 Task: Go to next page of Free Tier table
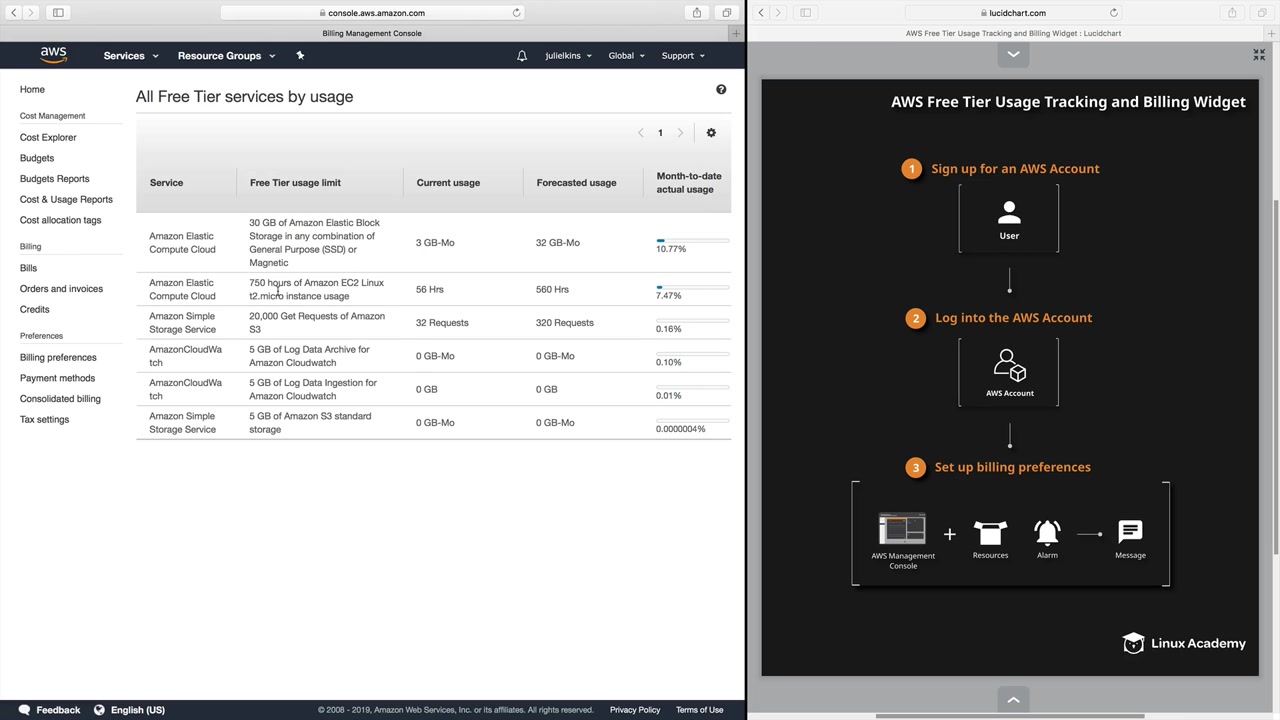pyautogui.click(x=680, y=133)
